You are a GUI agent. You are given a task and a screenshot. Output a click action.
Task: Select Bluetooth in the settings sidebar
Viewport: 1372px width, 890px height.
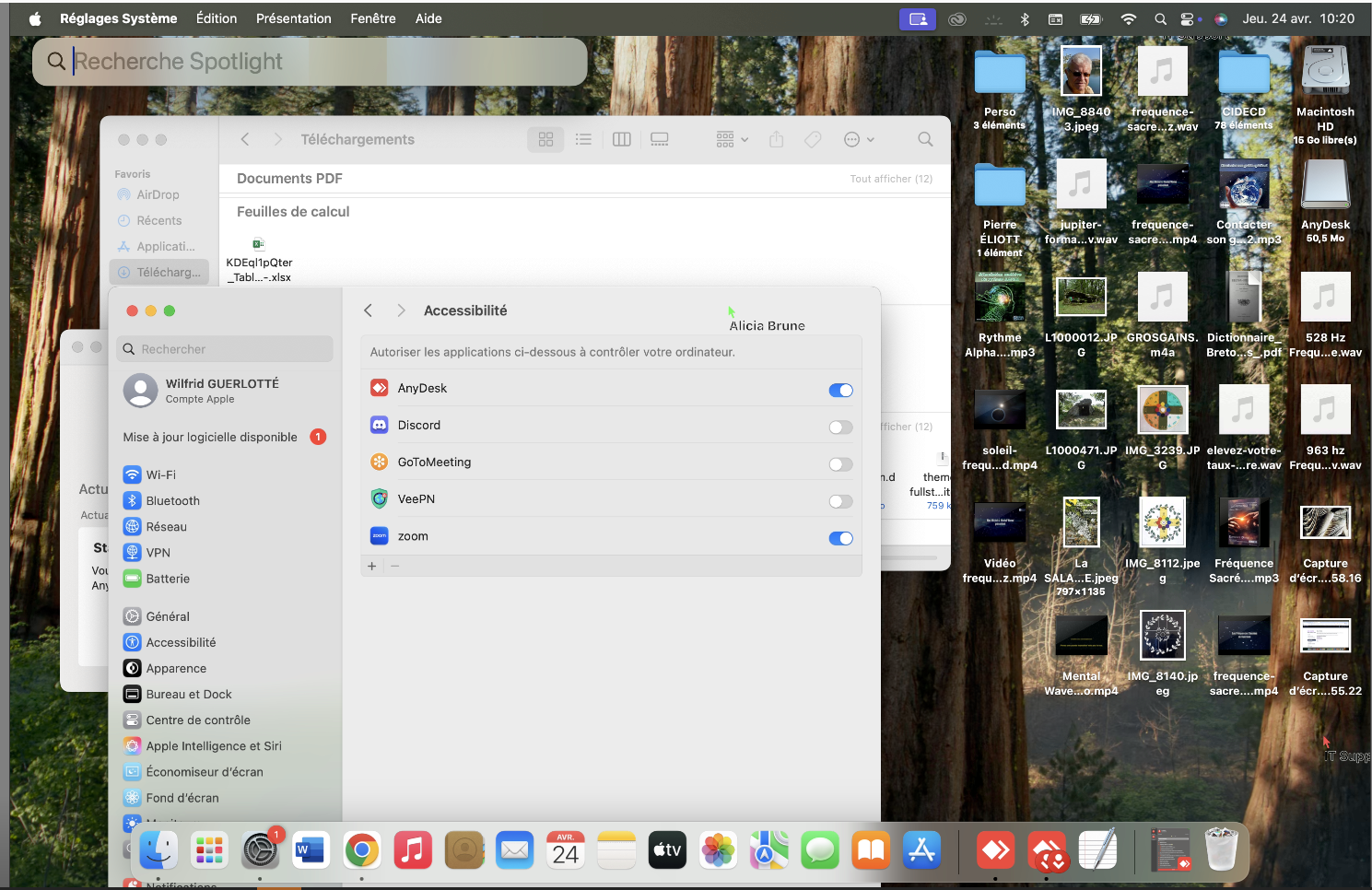[172, 500]
